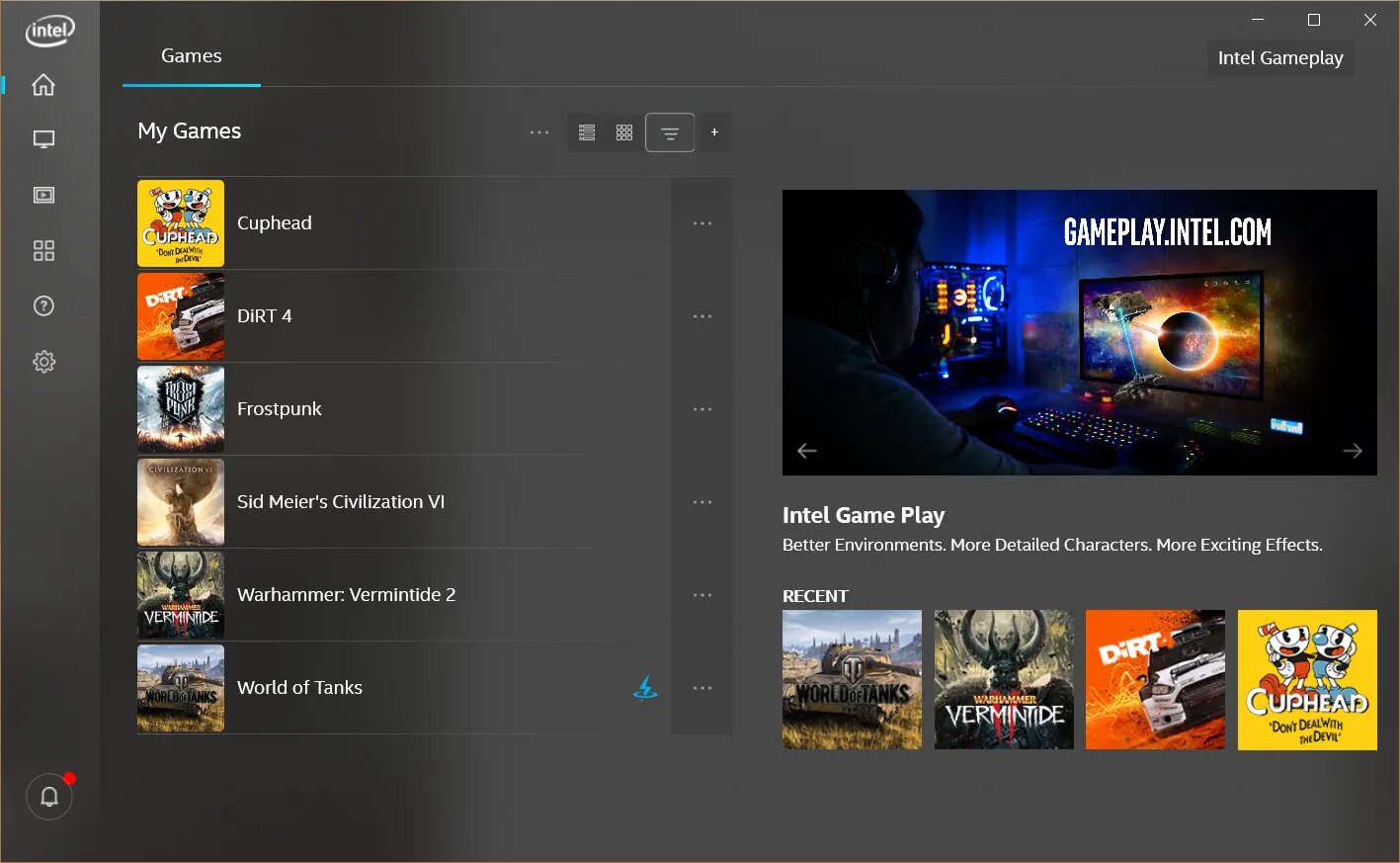Open recent World of Tanks thumbnail
Screen dimensions: 1400x863
click(x=852, y=679)
